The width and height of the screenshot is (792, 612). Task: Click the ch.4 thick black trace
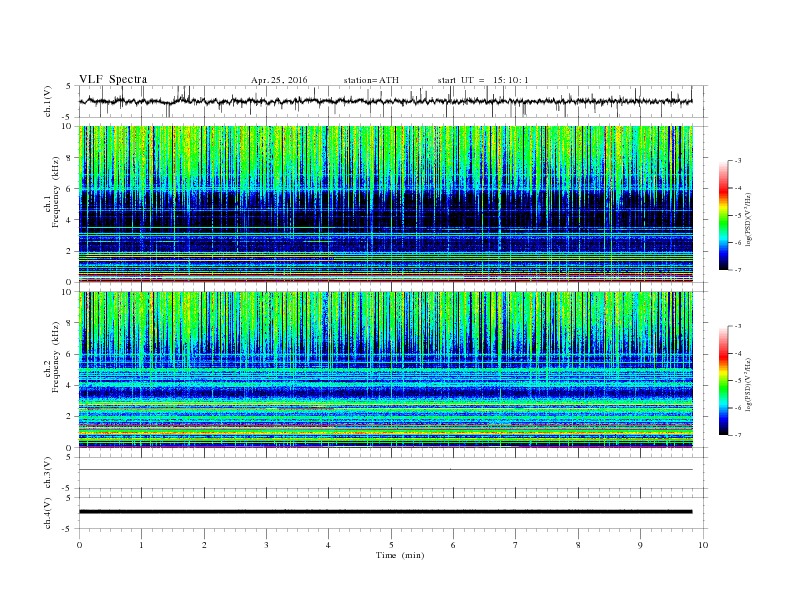pos(385,512)
